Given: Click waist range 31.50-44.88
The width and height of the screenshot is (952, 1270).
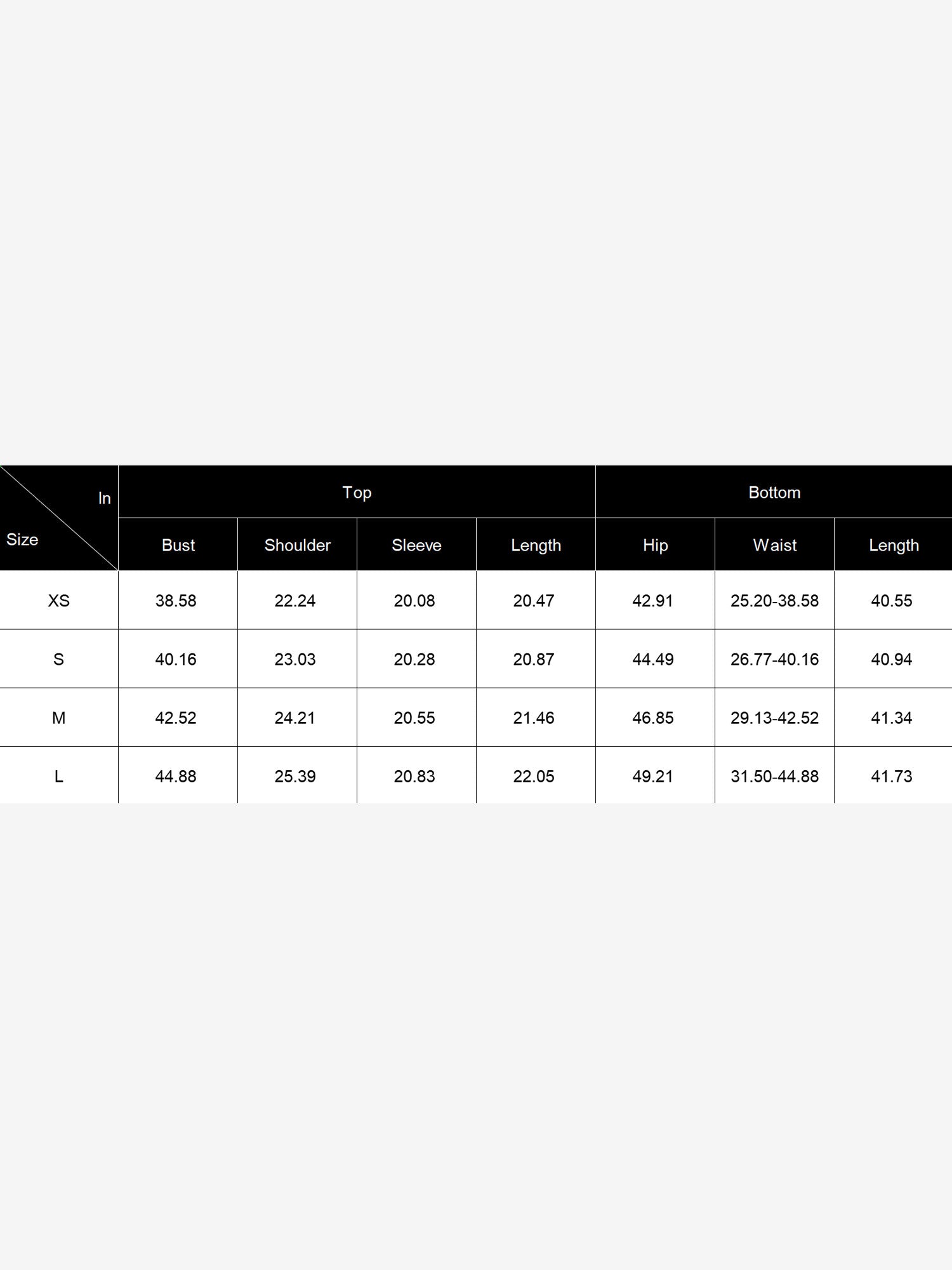Looking at the screenshot, I should click(x=774, y=776).
